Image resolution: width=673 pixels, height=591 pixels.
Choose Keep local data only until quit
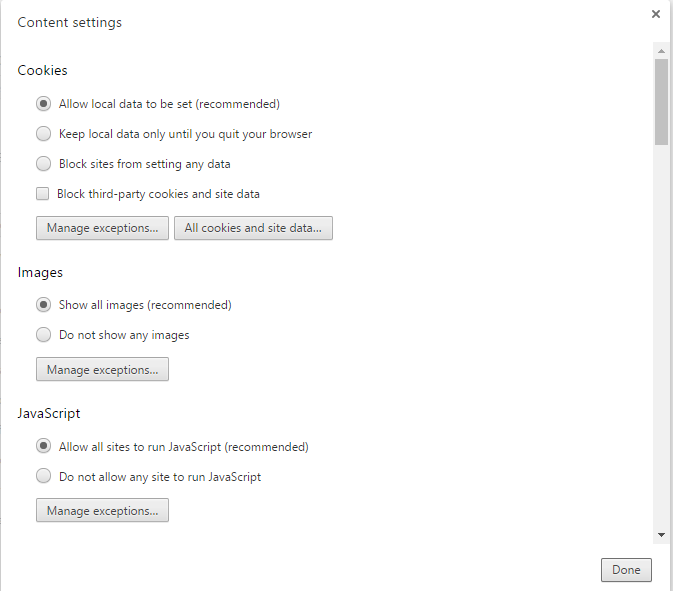pos(44,134)
